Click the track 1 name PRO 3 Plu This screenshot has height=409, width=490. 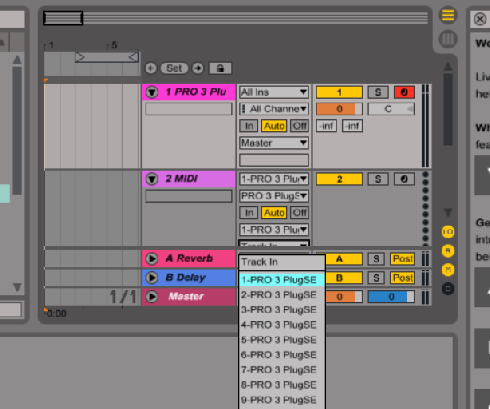[196, 92]
